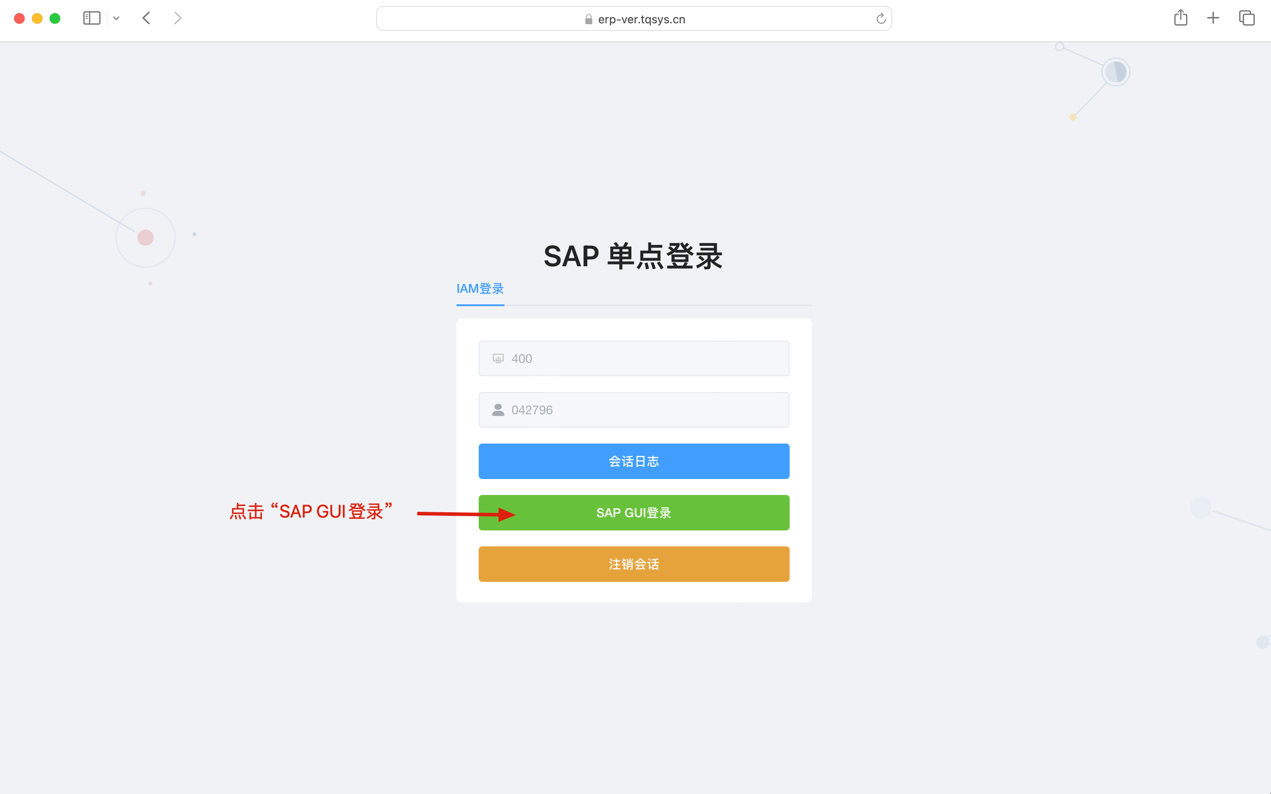Click the Safari address bar erp-ver.tqsys.cn
Screen dimensions: 1271x794
coord(634,19)
